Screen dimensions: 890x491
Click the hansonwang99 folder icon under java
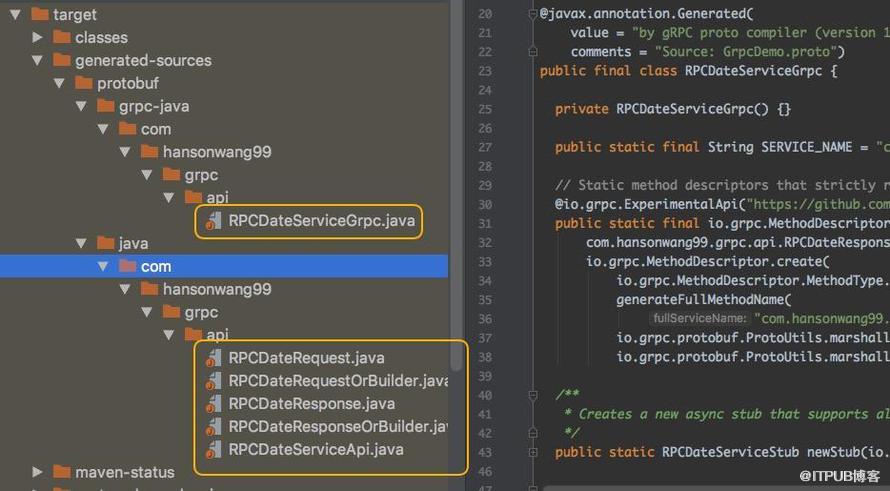pyautogui.click(x=149, y=289)
